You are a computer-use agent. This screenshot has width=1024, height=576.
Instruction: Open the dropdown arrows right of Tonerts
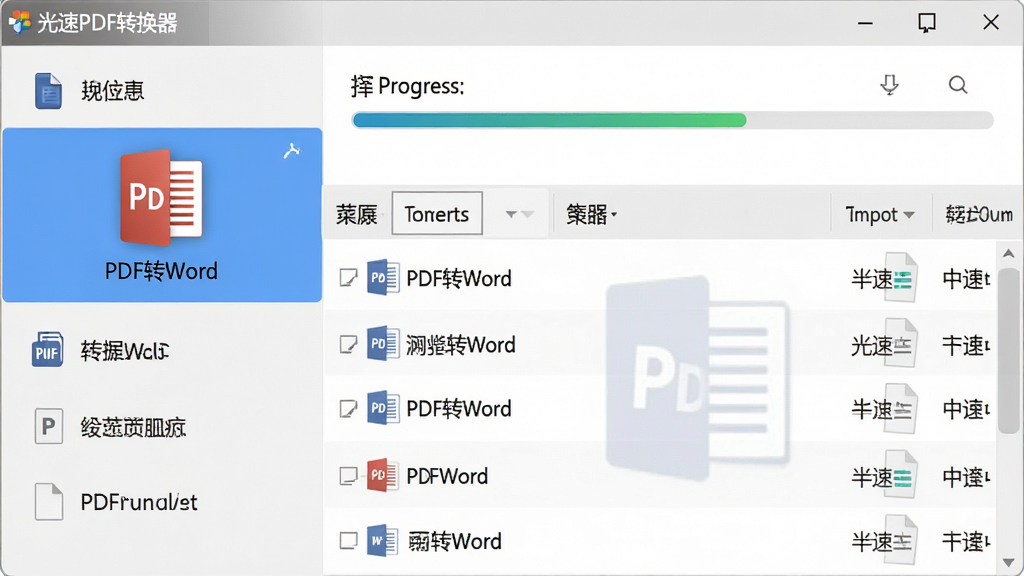point(519,214)
